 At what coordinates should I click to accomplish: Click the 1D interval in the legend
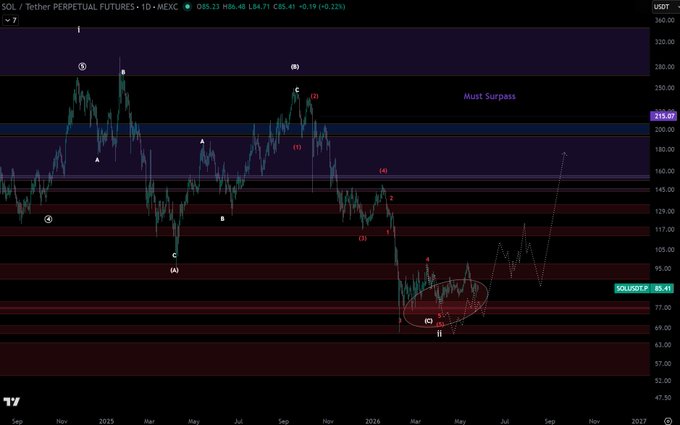pyautogui.click(x=147, y=7)
